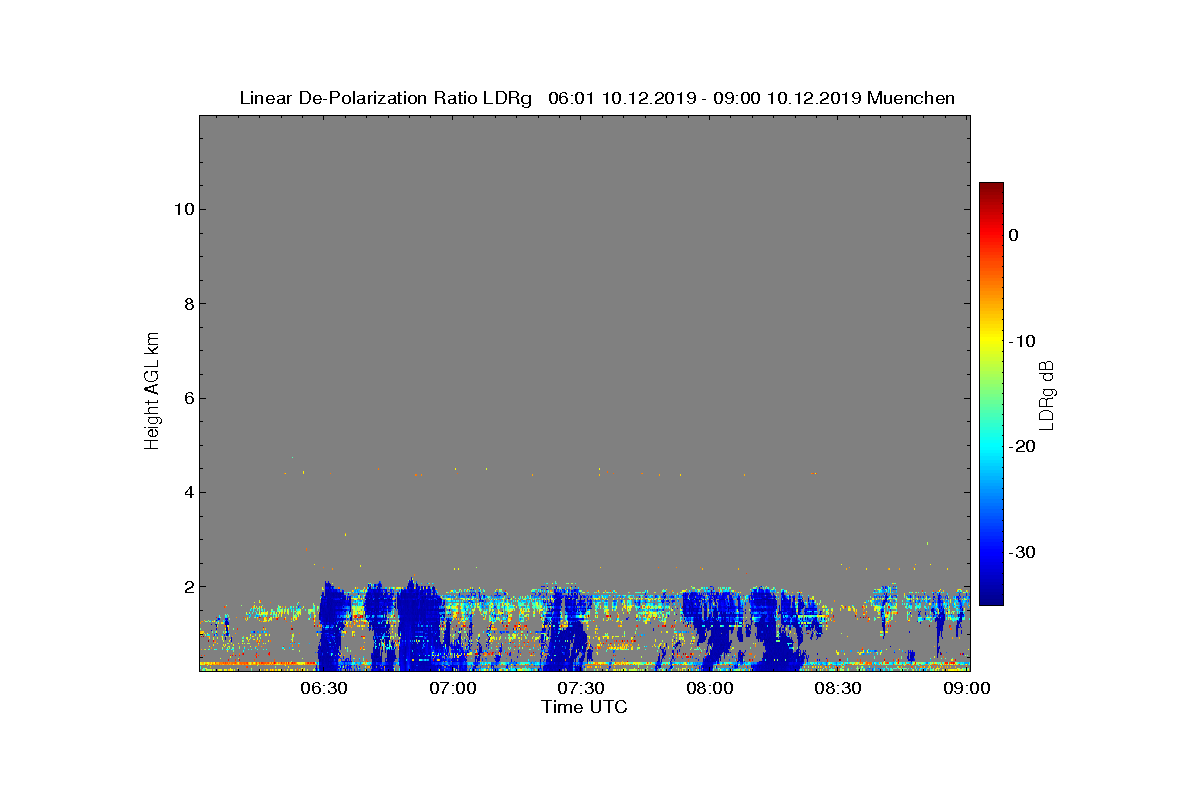Screen dimensions: 1200x800
Task: Click the colorbar value -30
Action: coord(1021,552)
